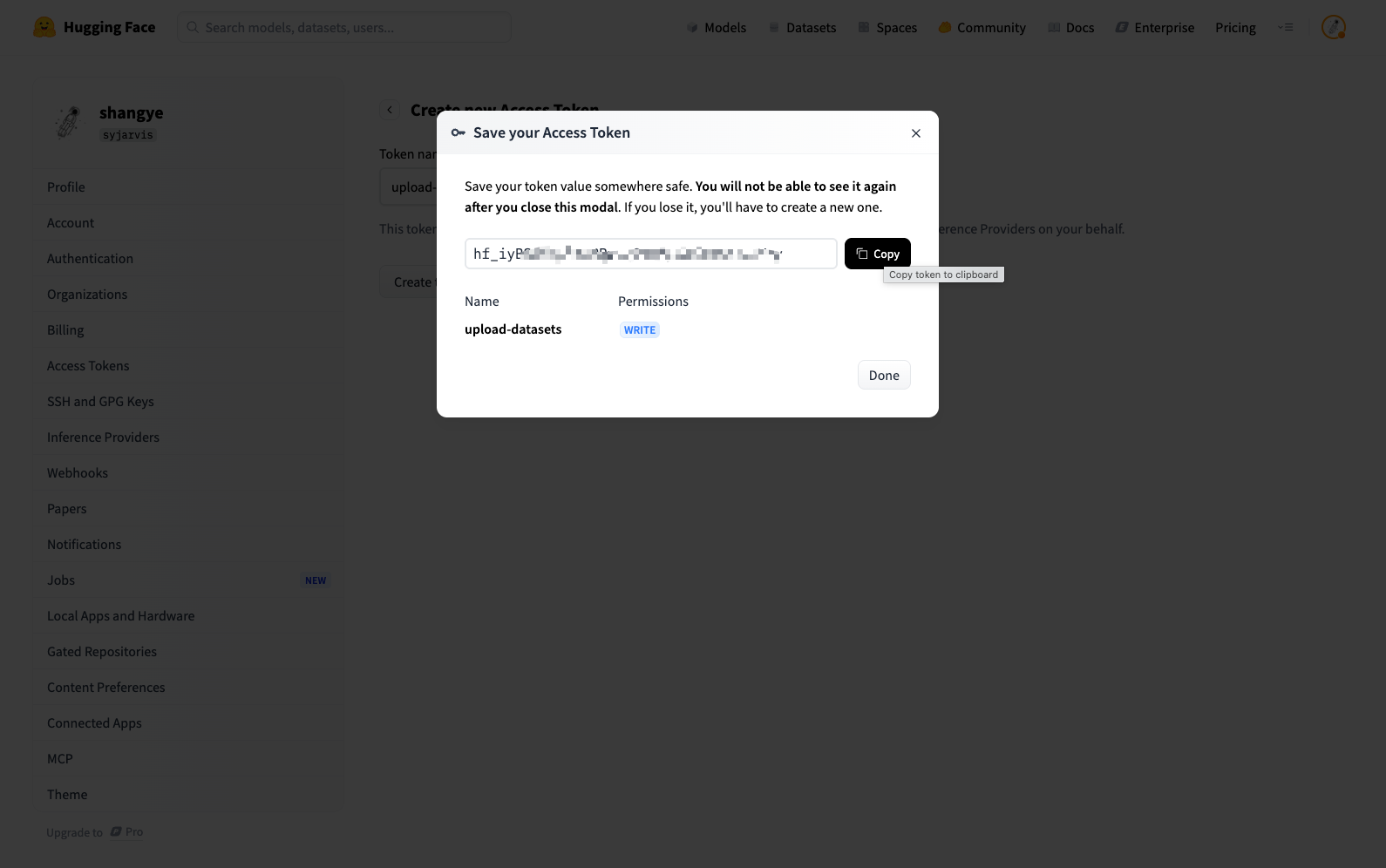Viewport: 1386px width, 868px height.
Task: Click the Community icon in navbar
Action: point(945,28)
